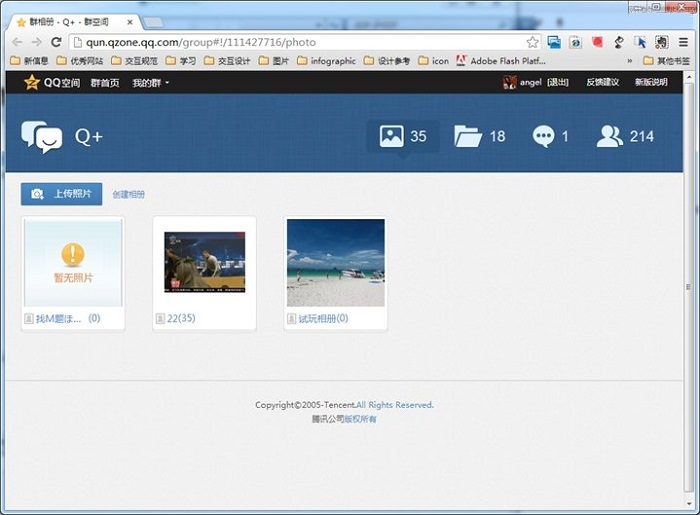Screen dimensions: 700x515
Task: Open the 反馈建议 feedback link
Action: (x=602, y=82)
